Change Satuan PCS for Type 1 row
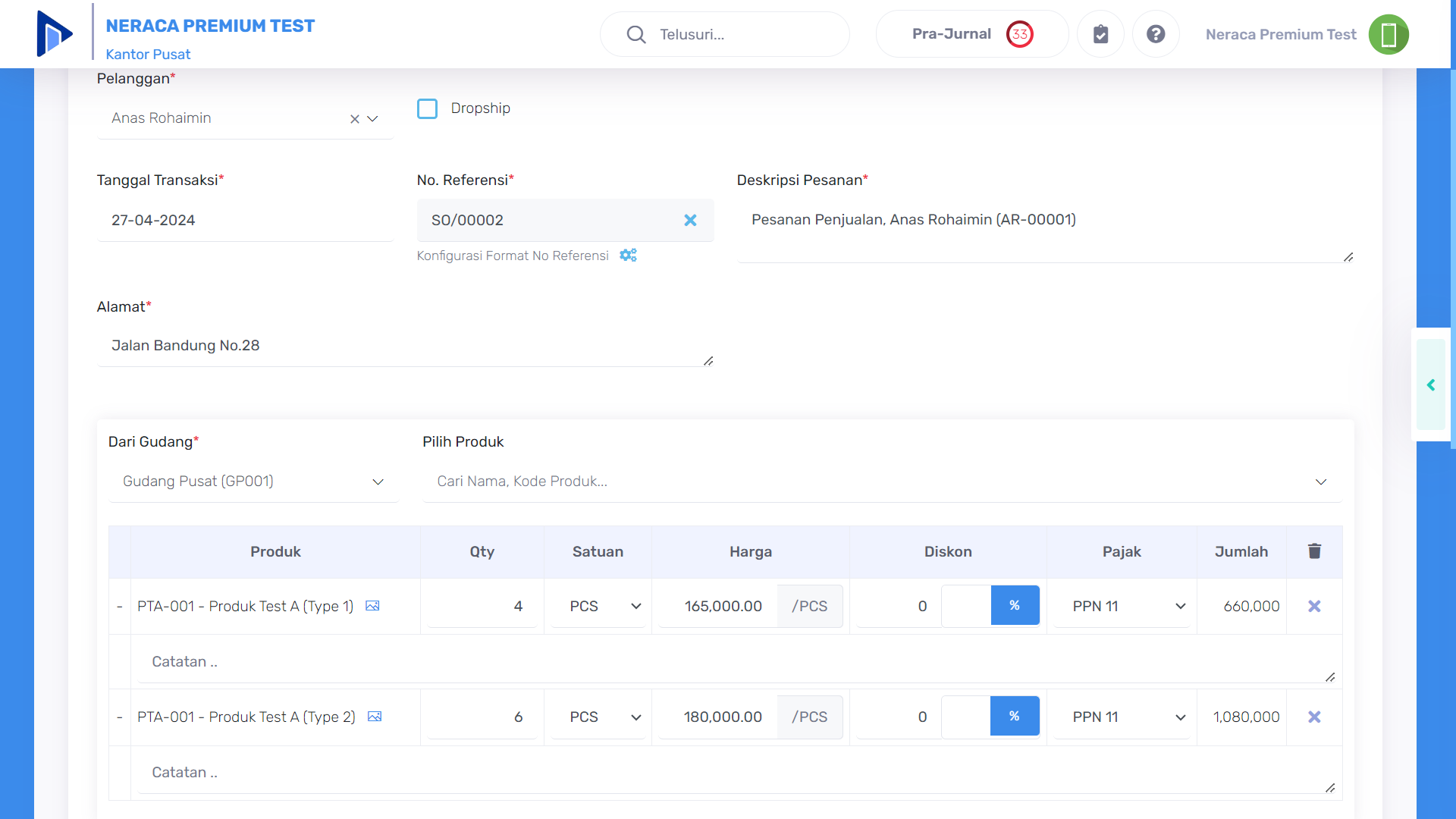Viewport: 1456px width, 819px height. [598, 607]
